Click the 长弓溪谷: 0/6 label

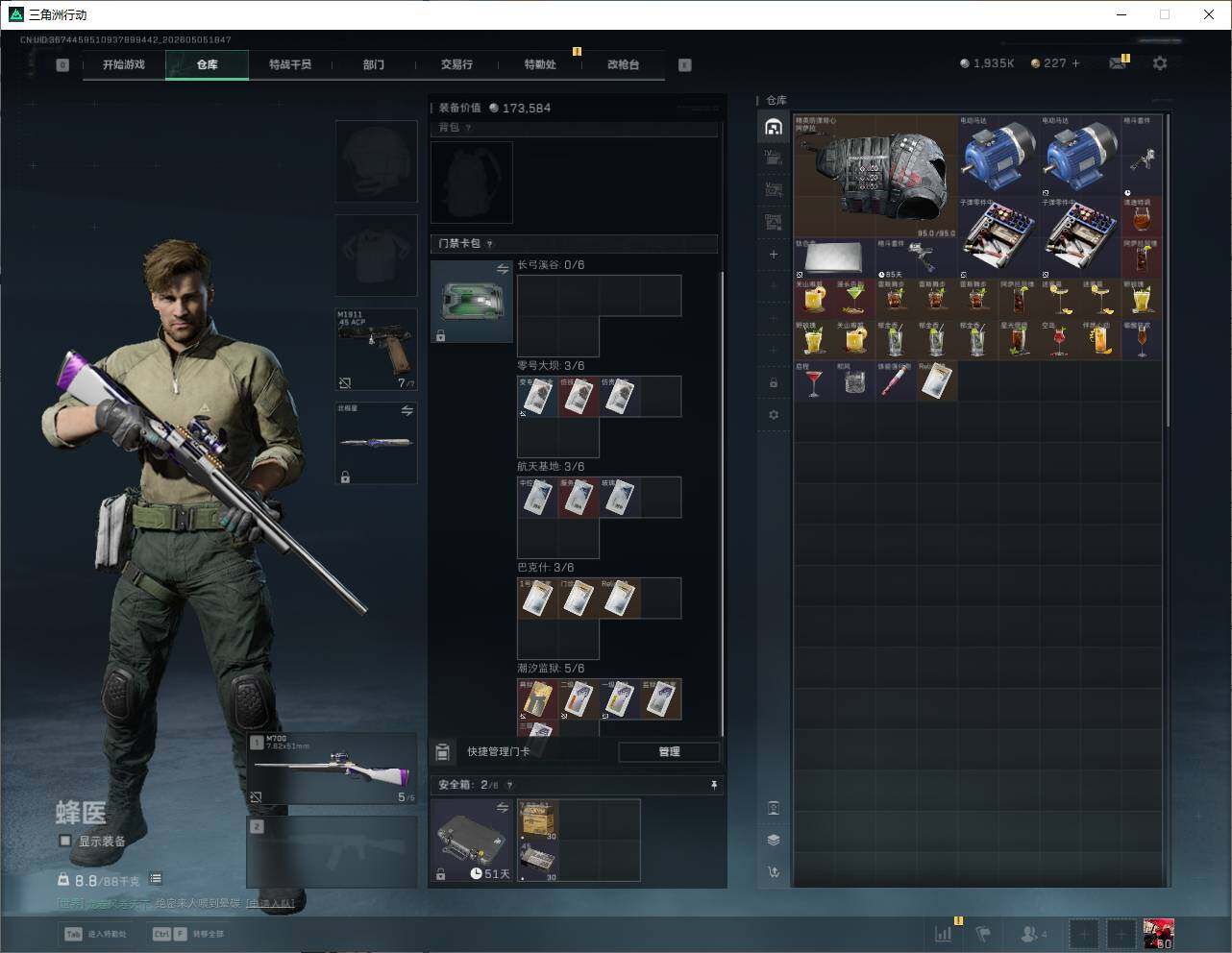click(551, 264)
